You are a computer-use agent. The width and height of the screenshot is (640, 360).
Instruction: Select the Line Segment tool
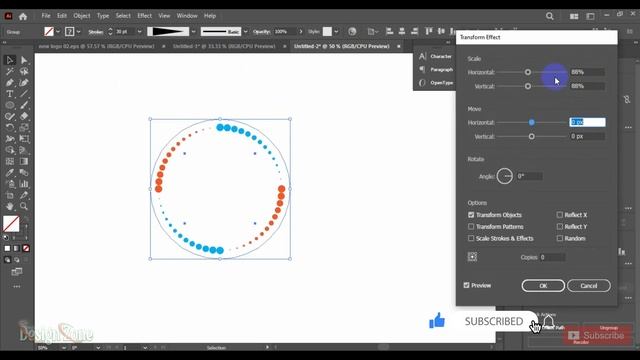point(24,94)
